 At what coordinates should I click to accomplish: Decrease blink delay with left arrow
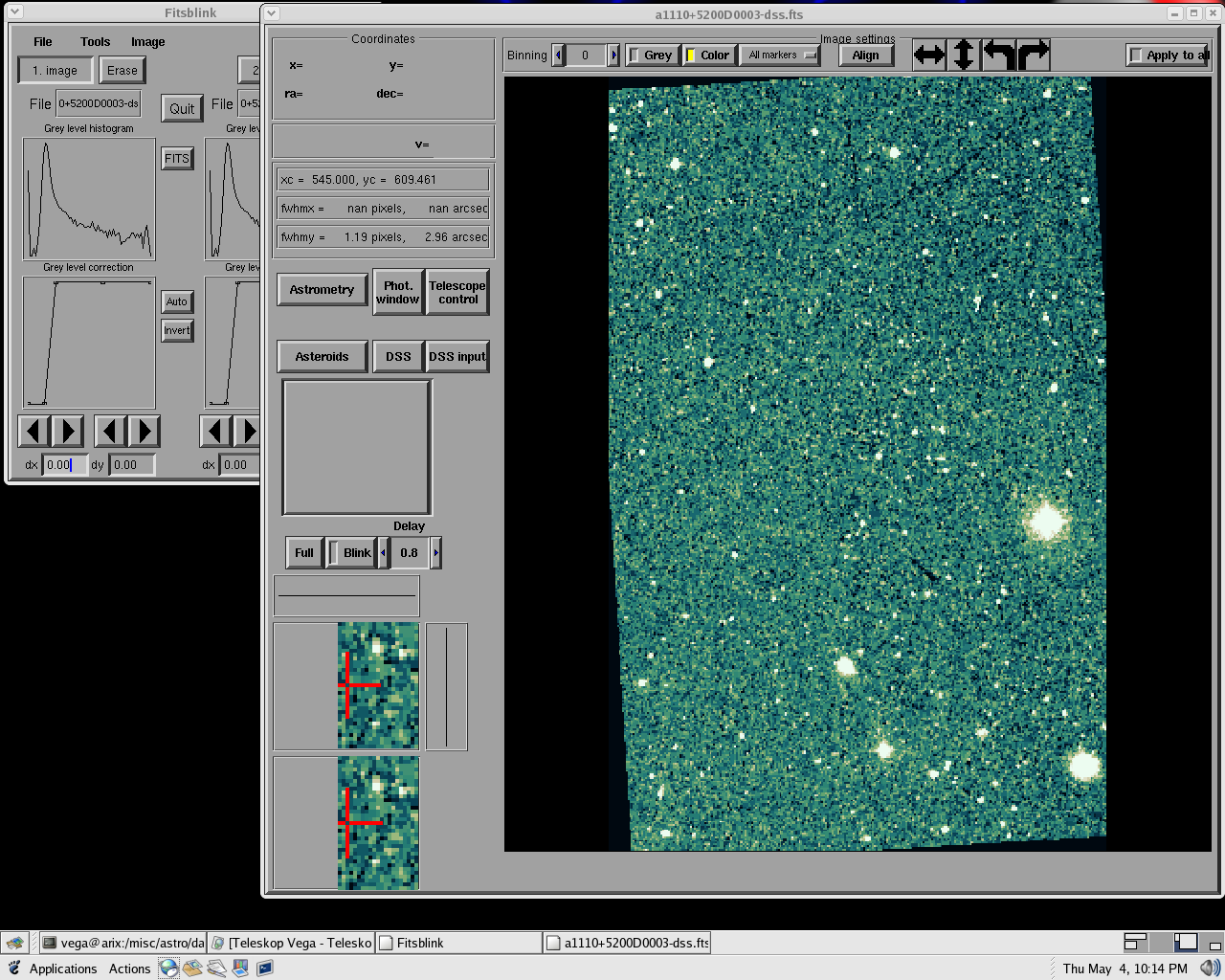coord(384,553)
